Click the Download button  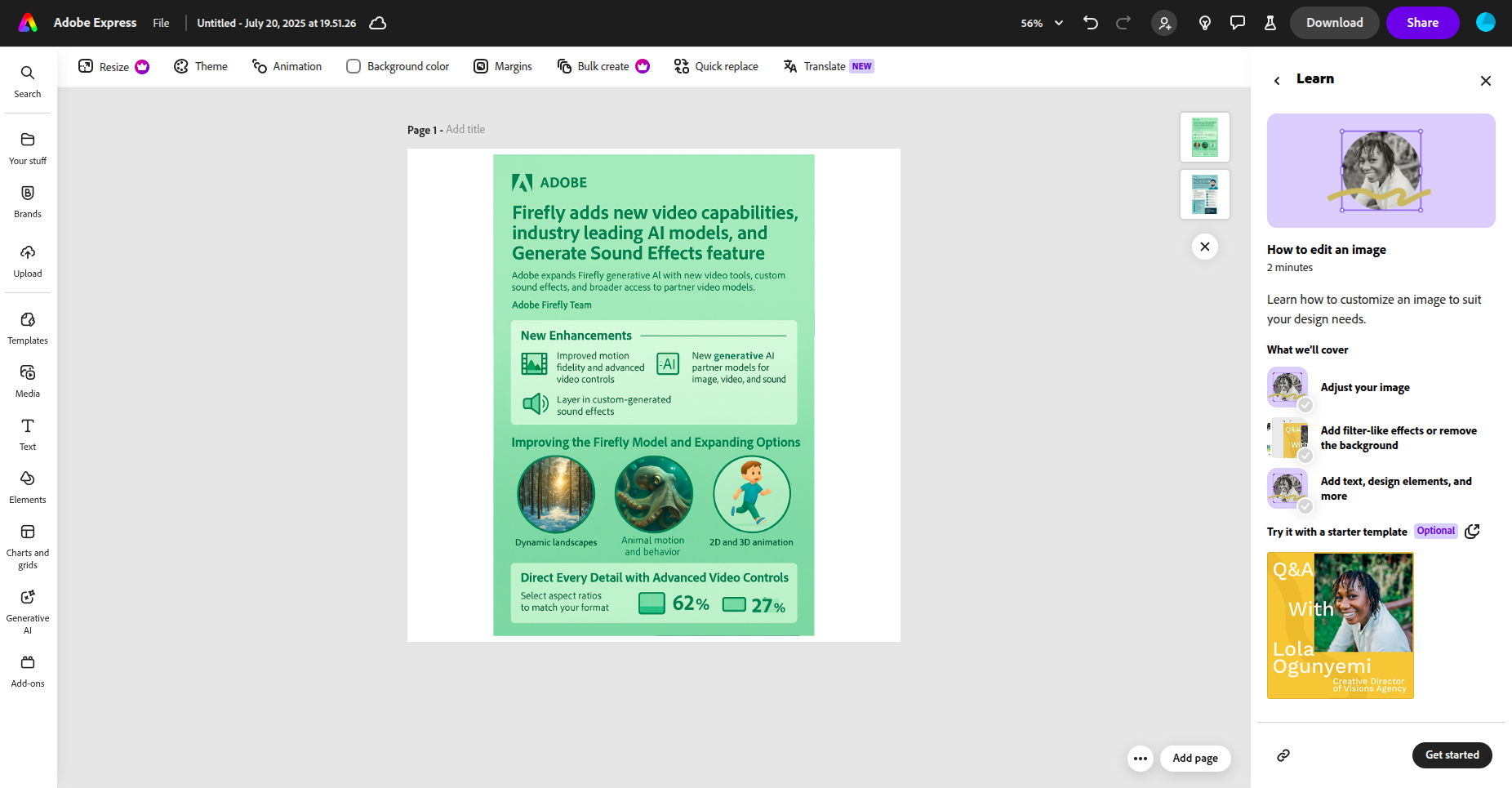click(x=1335, y=23)
